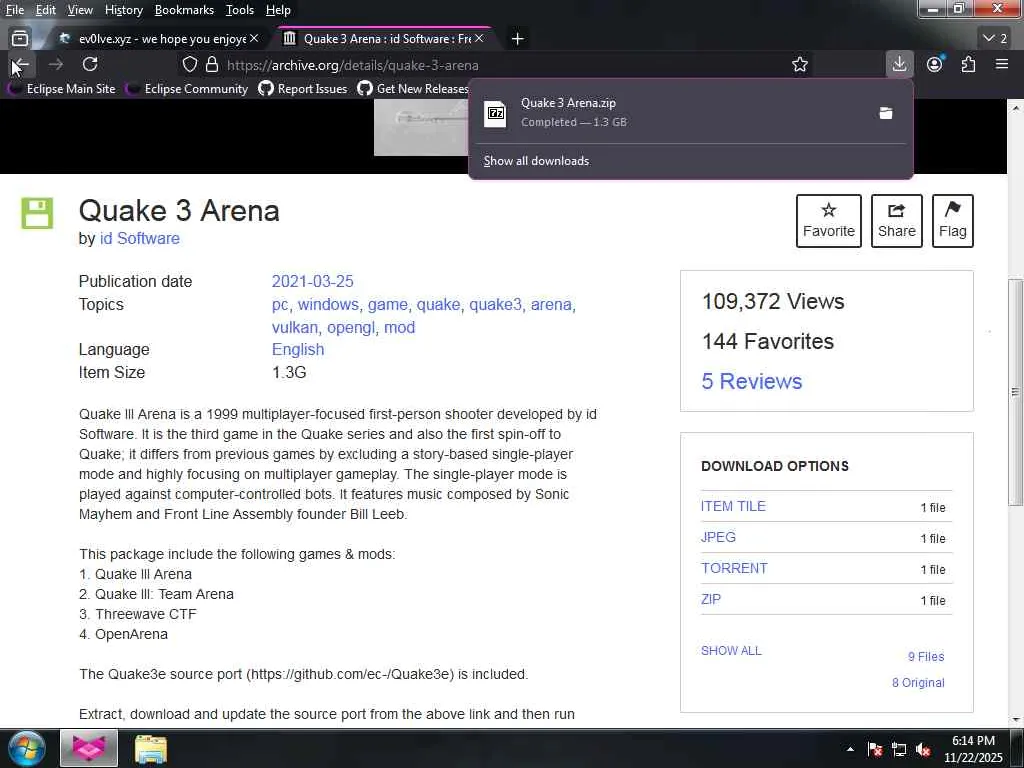Click the English language link
This screenshot has width=1024, height=768.
click(298, 349)
